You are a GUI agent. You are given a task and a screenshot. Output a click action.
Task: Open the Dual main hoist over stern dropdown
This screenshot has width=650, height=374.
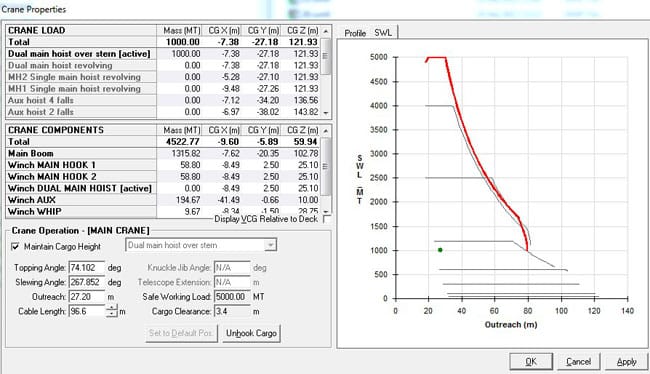click(201, 245)
